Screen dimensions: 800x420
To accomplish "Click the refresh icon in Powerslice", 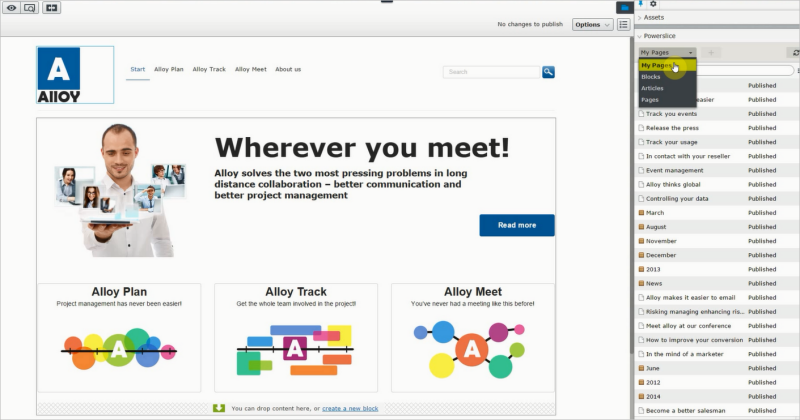I will [x=796, y=52].
